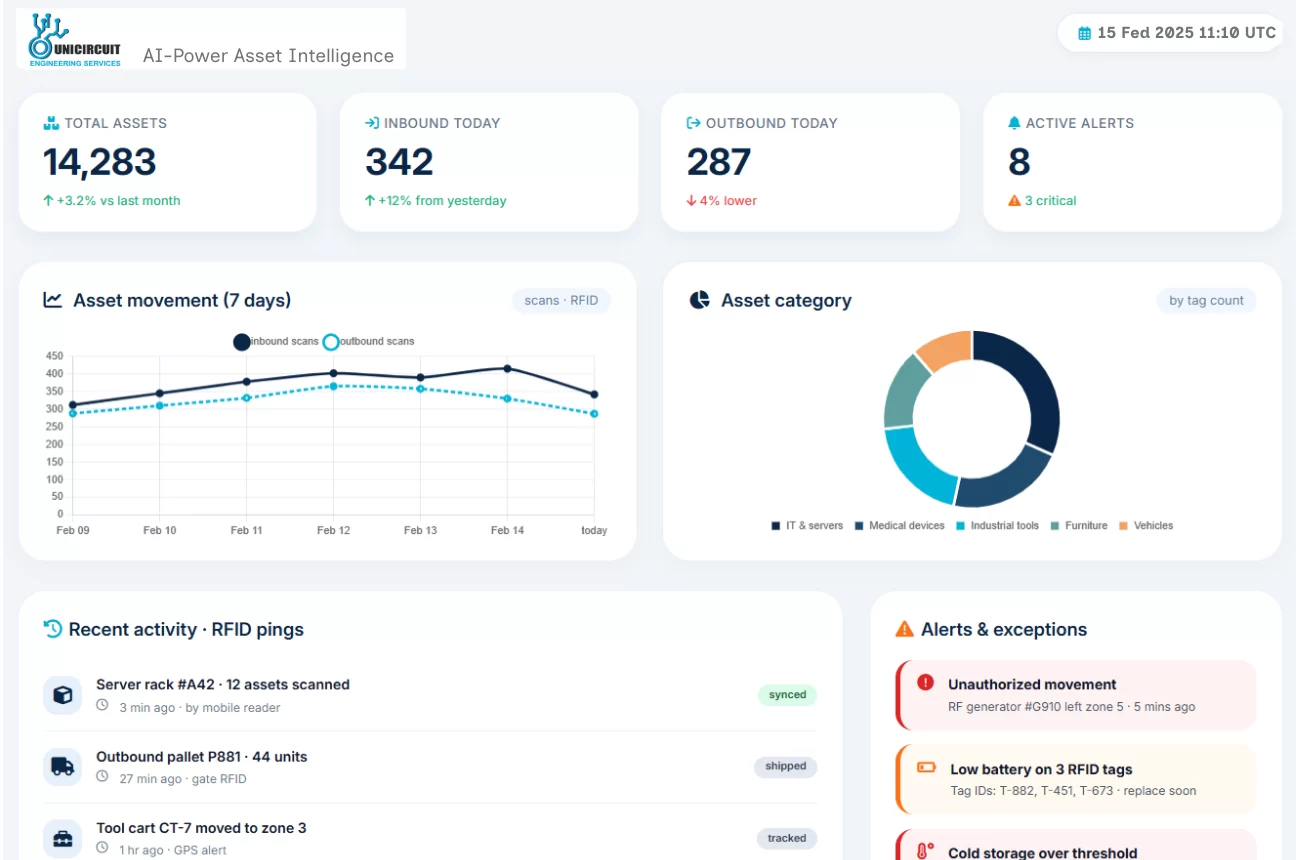
Task: Click the red Unauthorized movement alert icon
Action: click(925, 683)
